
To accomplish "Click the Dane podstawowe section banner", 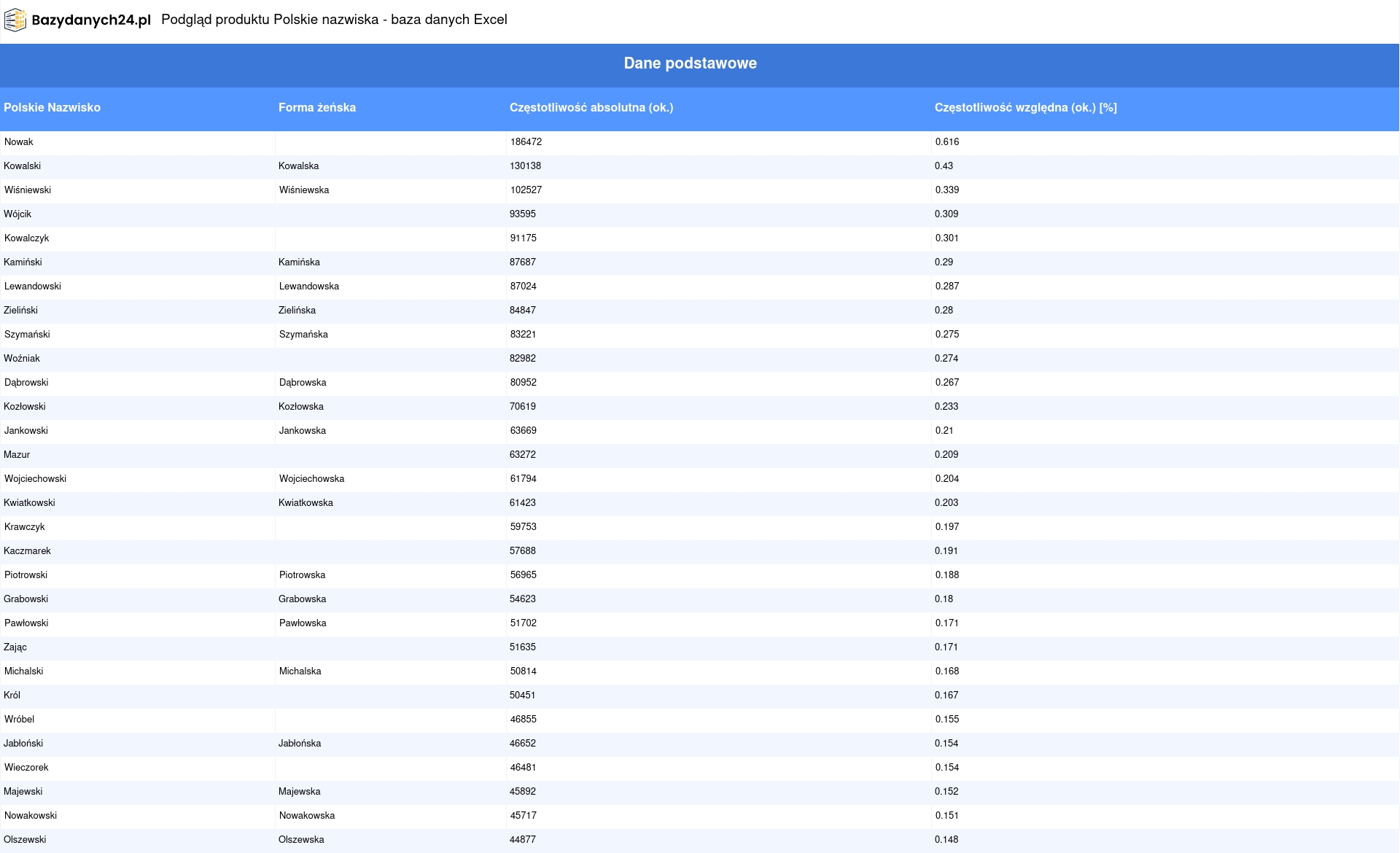I will (x=690, y=64).
